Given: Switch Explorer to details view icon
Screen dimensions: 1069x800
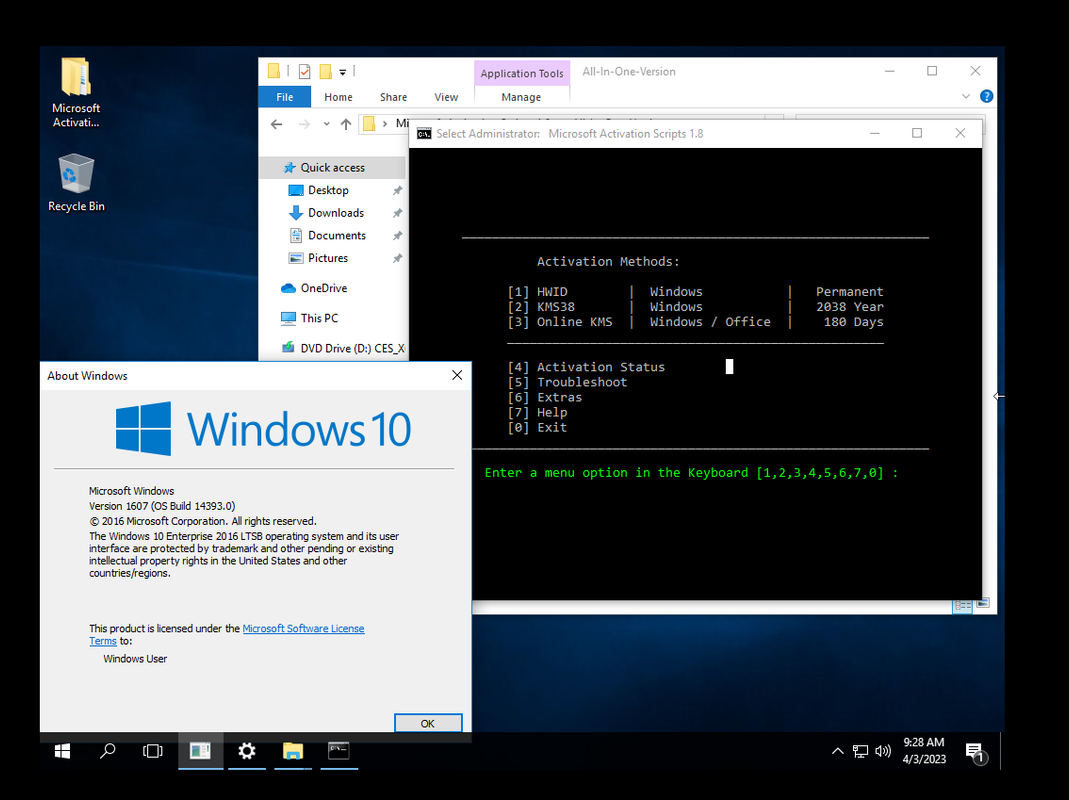Looking at the screenshot, I should coord(962,605).
